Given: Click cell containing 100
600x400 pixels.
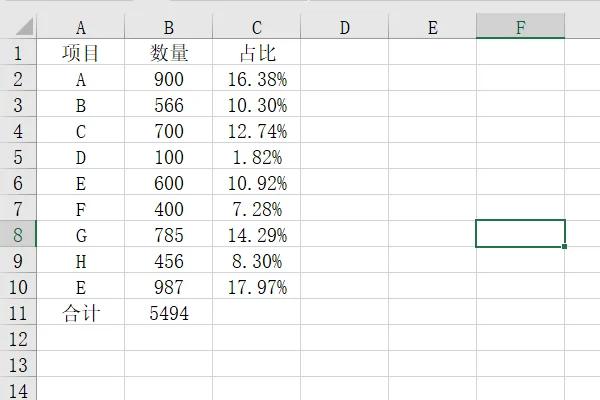Looking at the screenshot, I should (168, 156).
